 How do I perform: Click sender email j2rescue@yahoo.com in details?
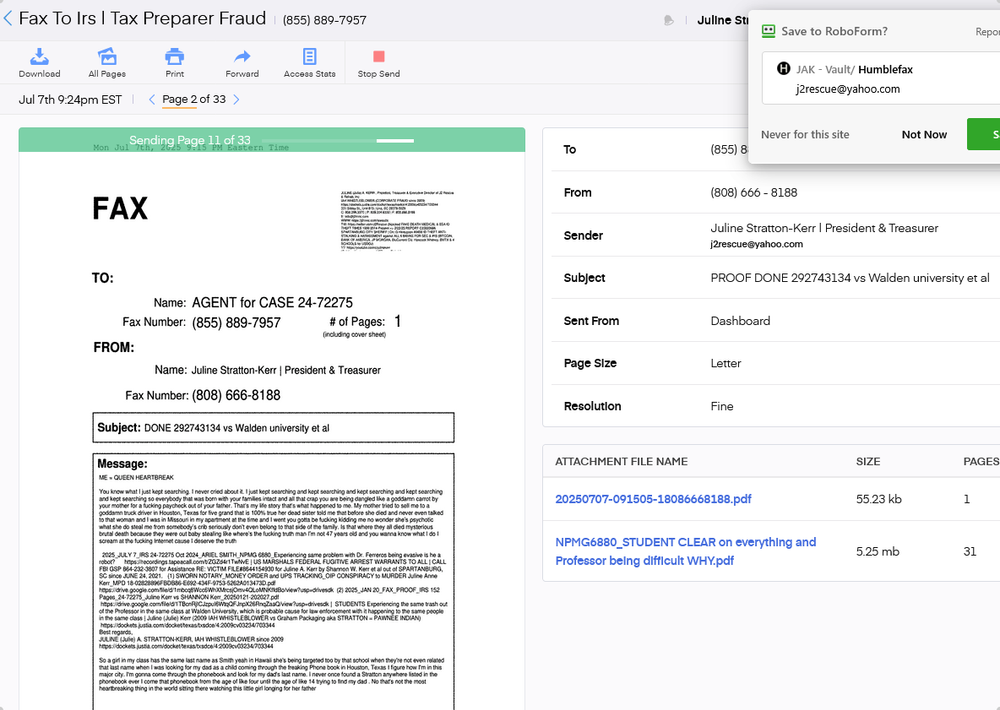pyautogui.click(x=756, y=244)
